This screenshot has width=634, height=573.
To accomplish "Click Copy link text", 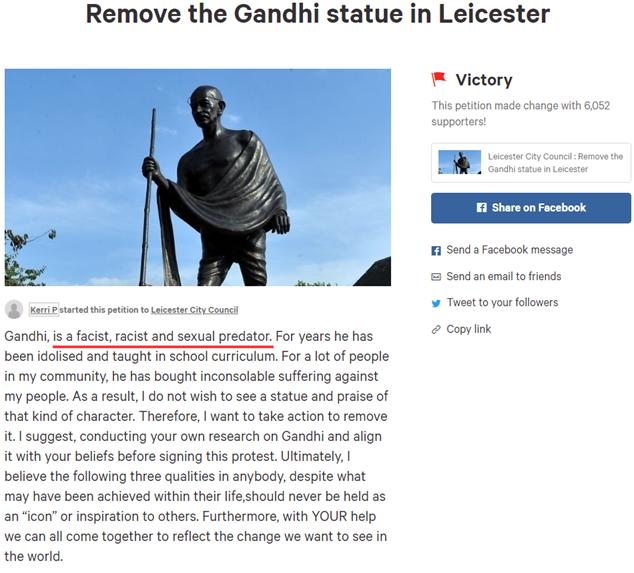I will [469, 329].
